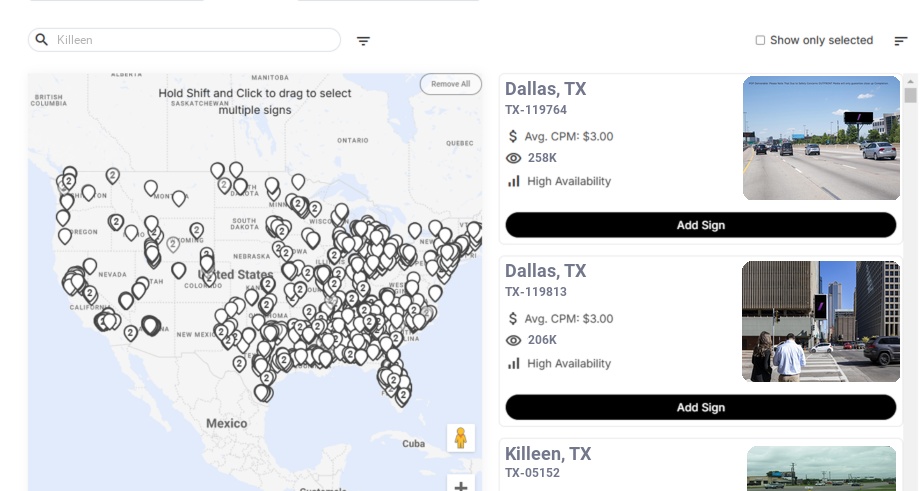Open the sort order icon

click(x=900, y=41)
